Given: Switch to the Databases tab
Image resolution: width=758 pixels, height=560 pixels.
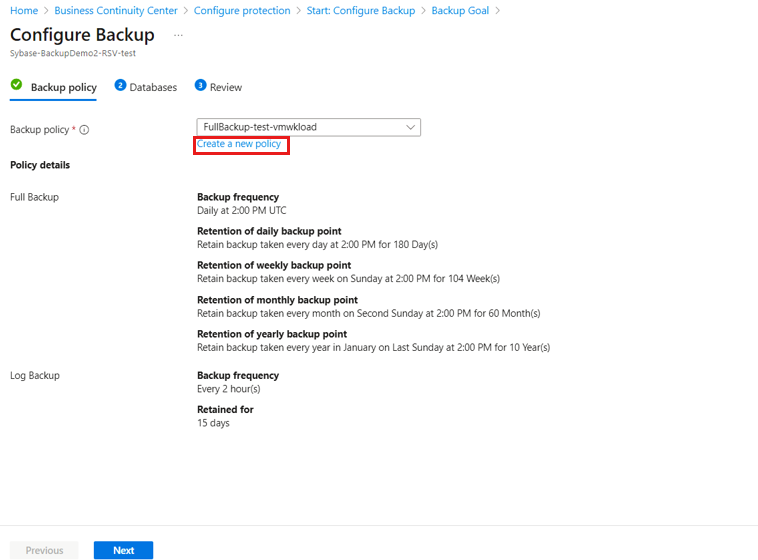Looking at the screenshot, I should click(153, 88).
